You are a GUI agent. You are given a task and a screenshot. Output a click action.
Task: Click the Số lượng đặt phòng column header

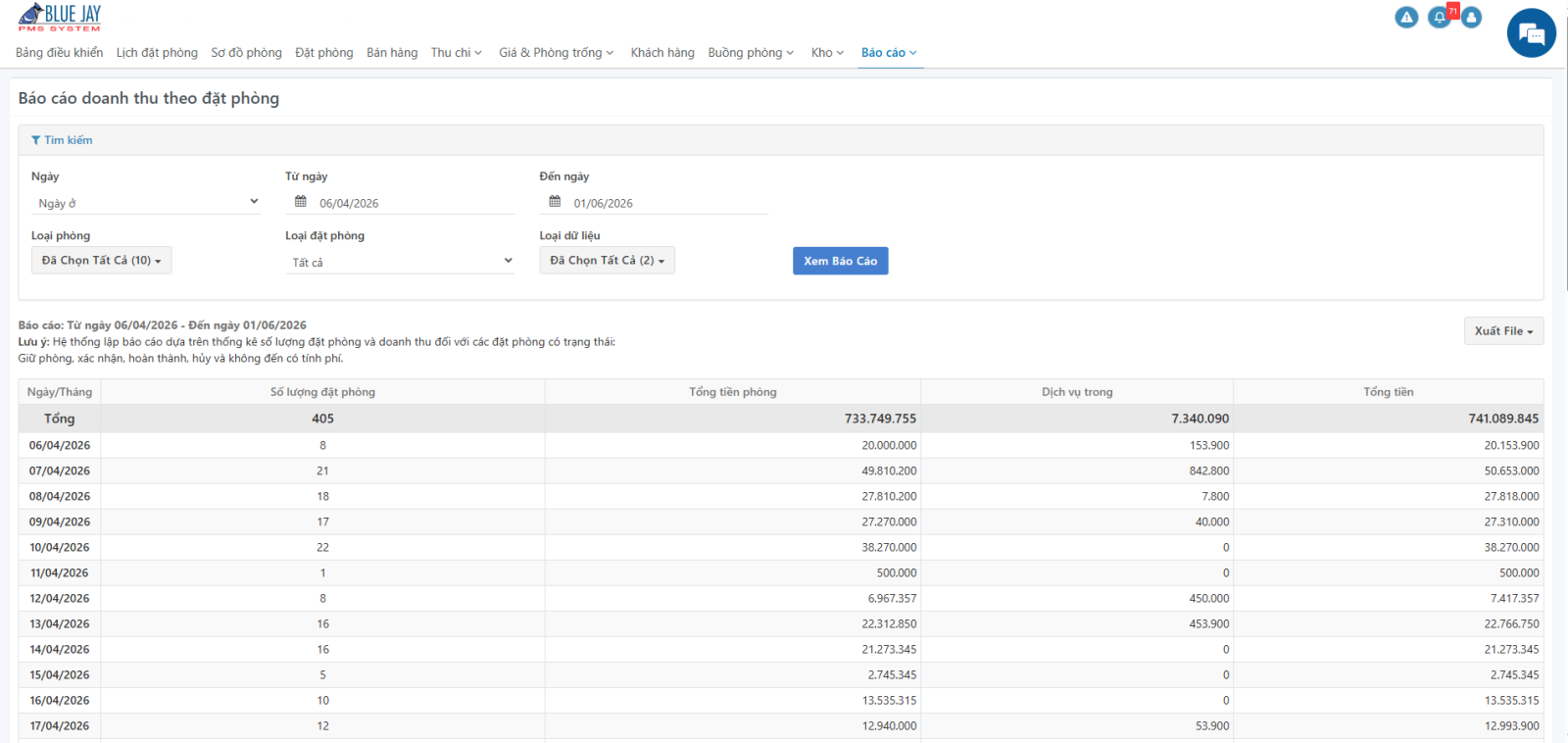click(x=322, y=392)
